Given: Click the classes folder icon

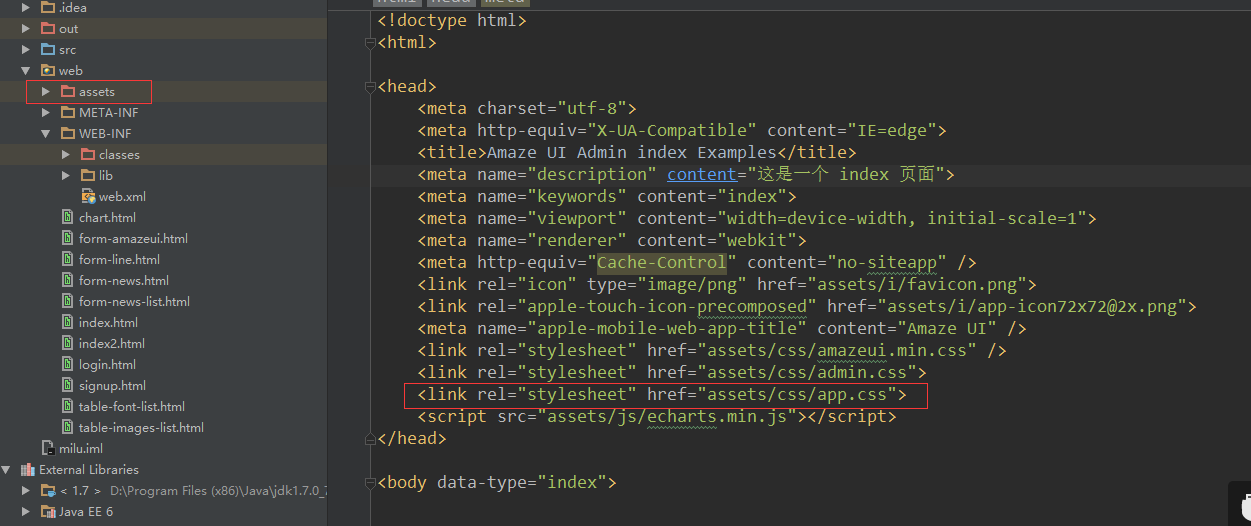Looking at the screenshot, I should [88, 154].
